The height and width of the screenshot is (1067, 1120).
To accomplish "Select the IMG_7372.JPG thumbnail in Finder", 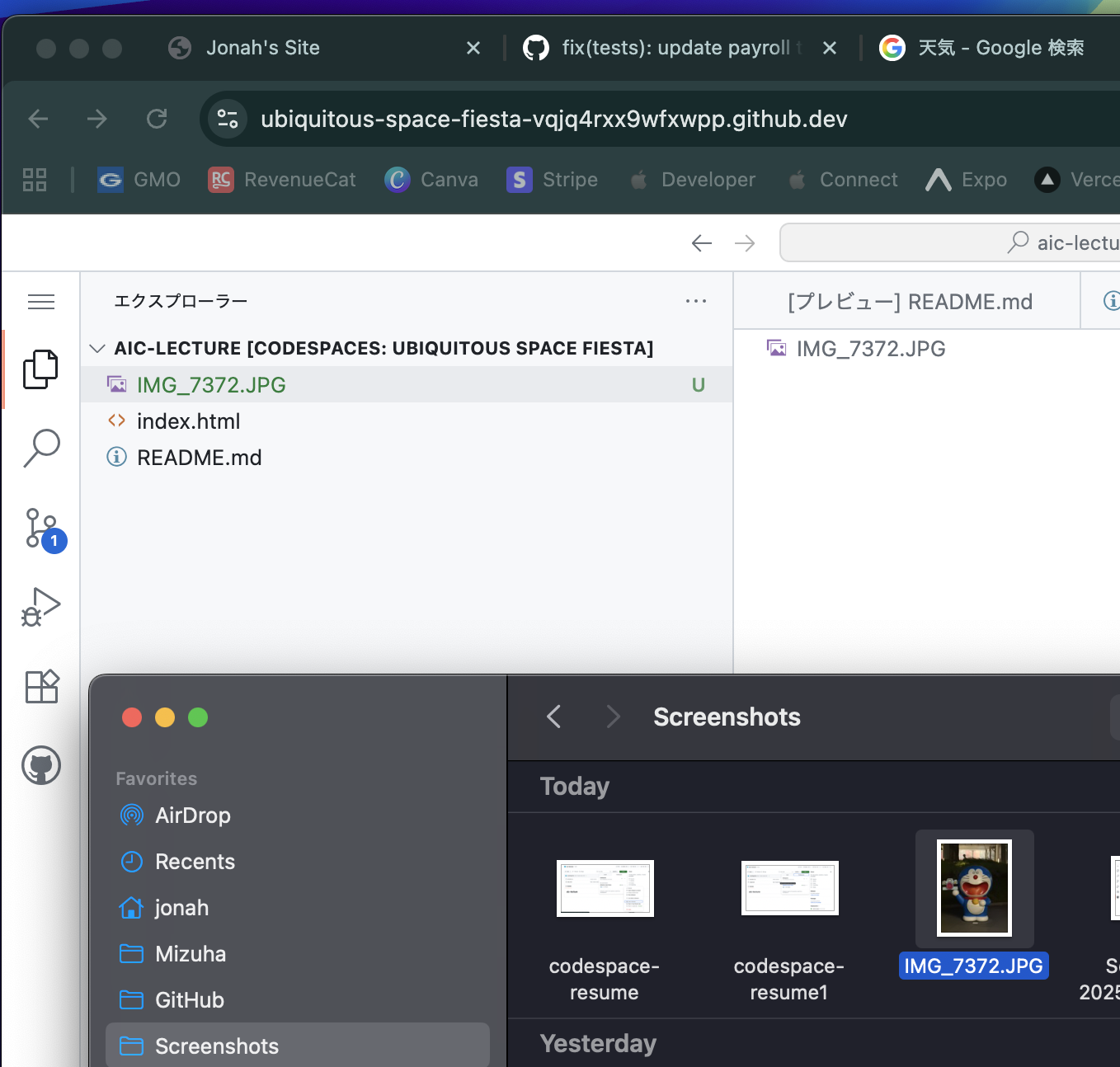I will point(974,888).
